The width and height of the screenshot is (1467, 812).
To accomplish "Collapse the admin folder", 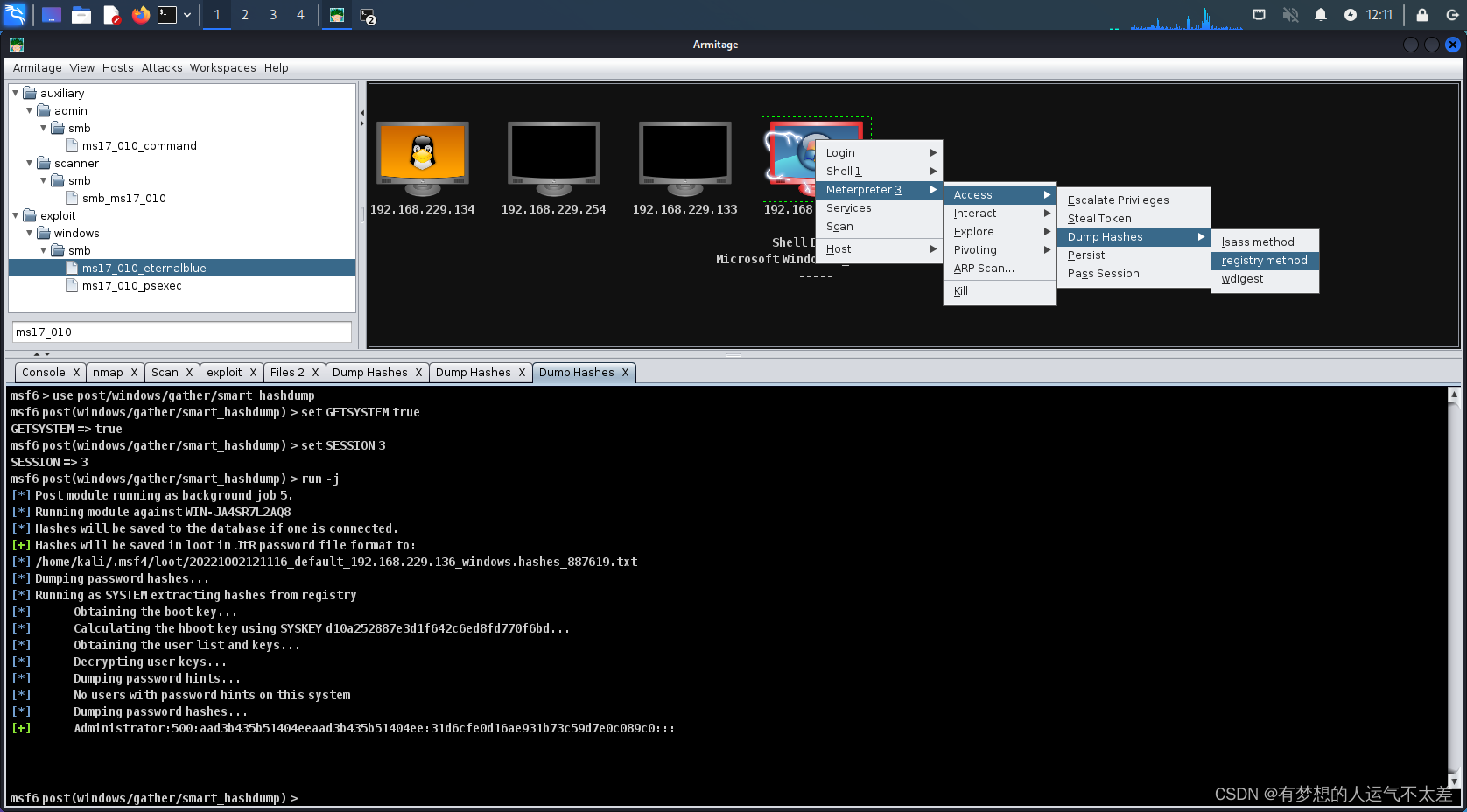I will point(30,110).
